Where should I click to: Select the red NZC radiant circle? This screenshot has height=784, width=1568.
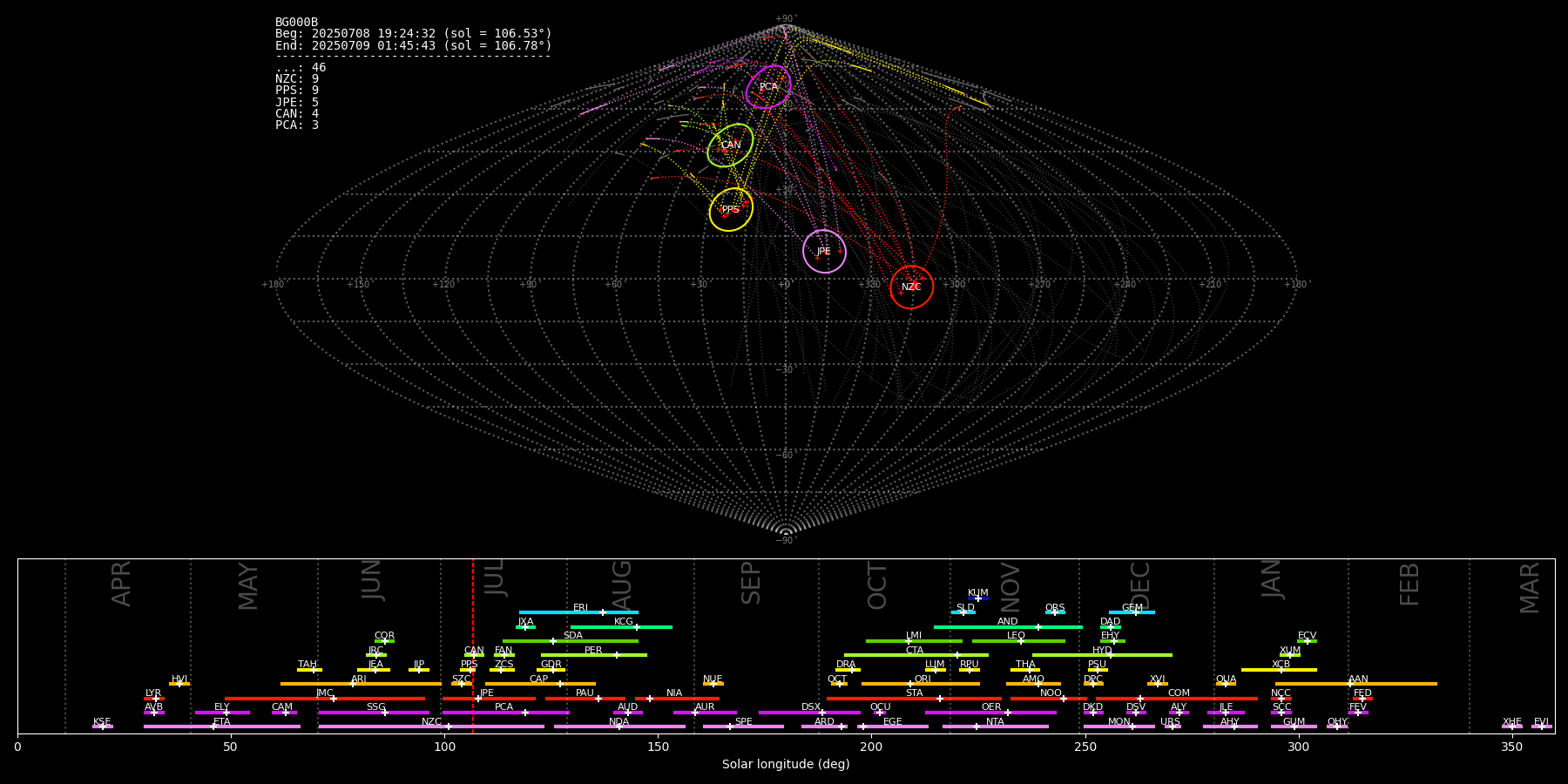(x=911, y=287)
